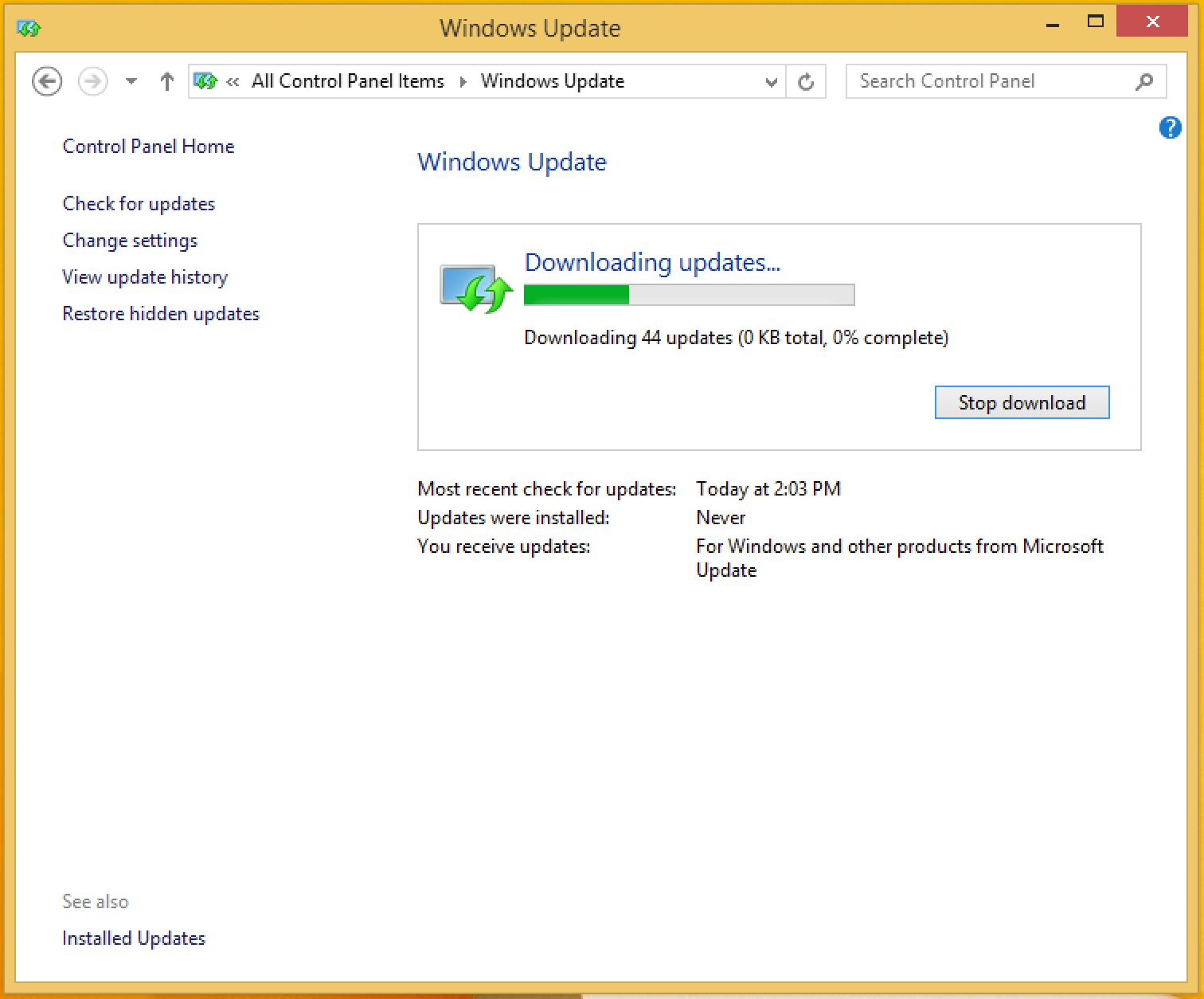The image size is (1204, 999).
Task: Click the Forward navigation arrow
Action: (x=93, y=81)
